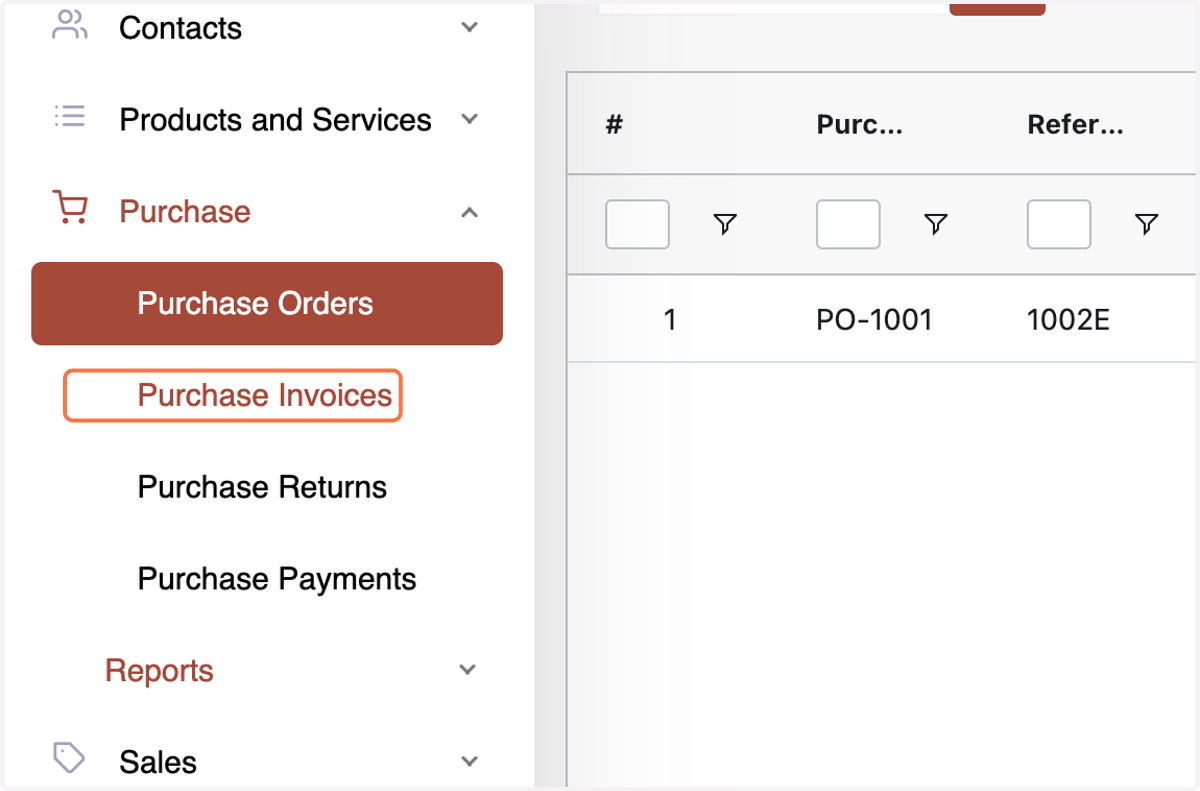
Task: Sort by the Refer... column header
Action: click(x=1075, y=124)
